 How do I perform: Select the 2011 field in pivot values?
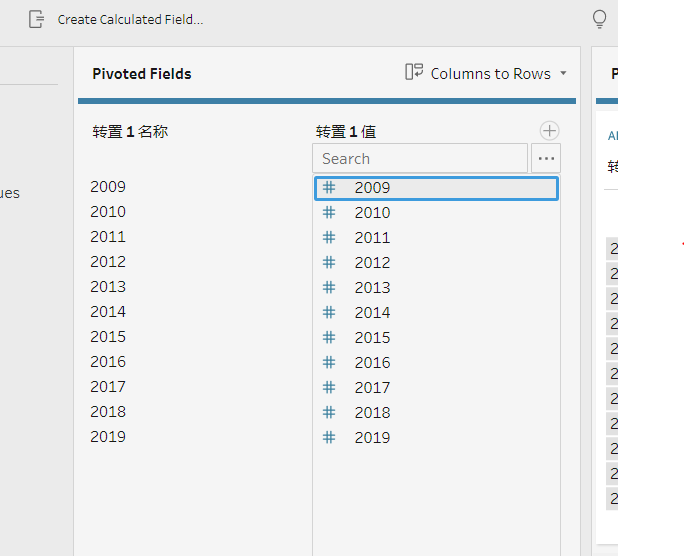tap(372, 237)
